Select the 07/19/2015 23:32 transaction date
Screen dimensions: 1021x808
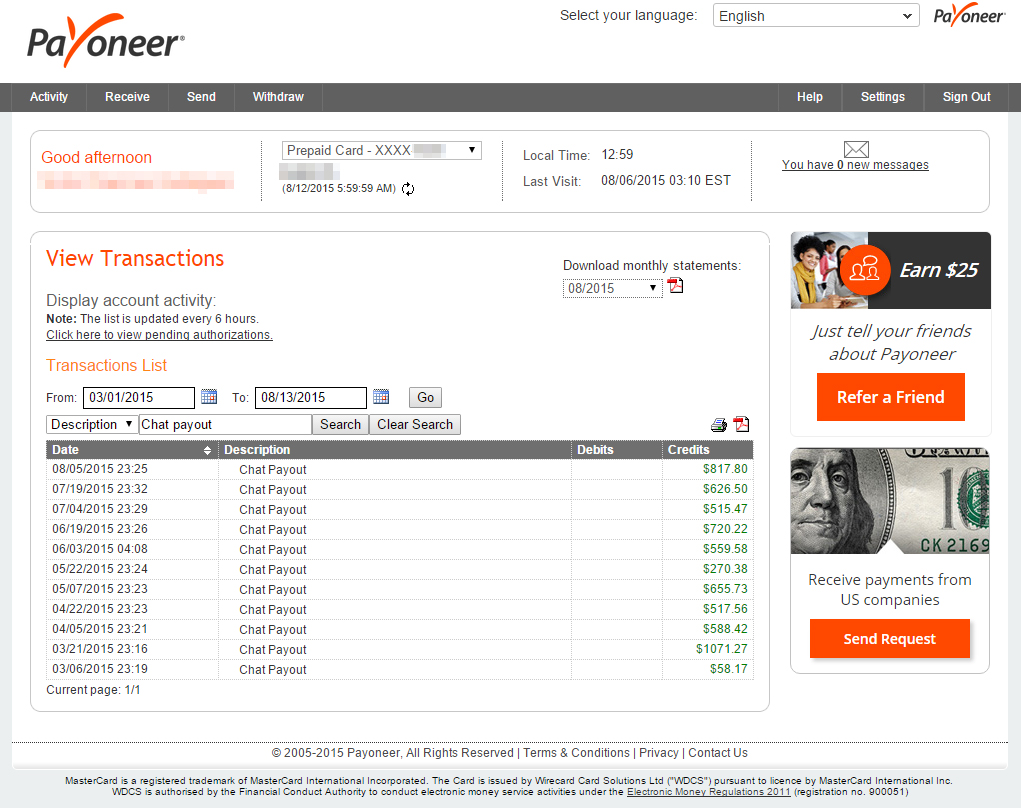[100, 489]
